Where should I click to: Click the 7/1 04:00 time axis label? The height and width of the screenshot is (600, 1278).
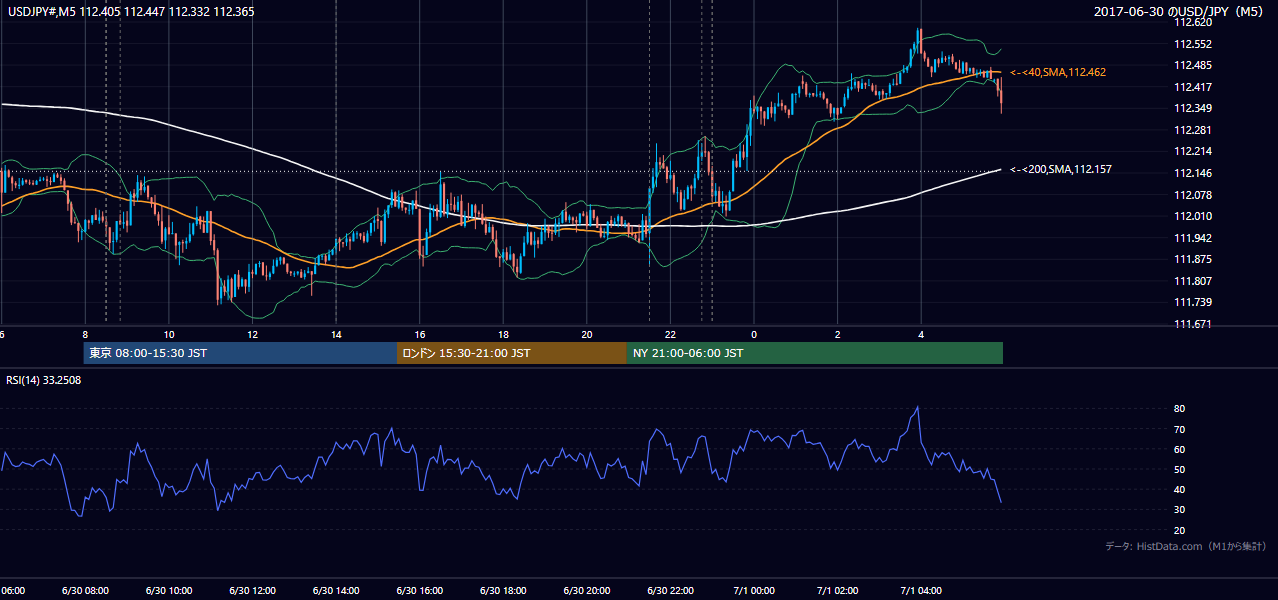(921, 591)
